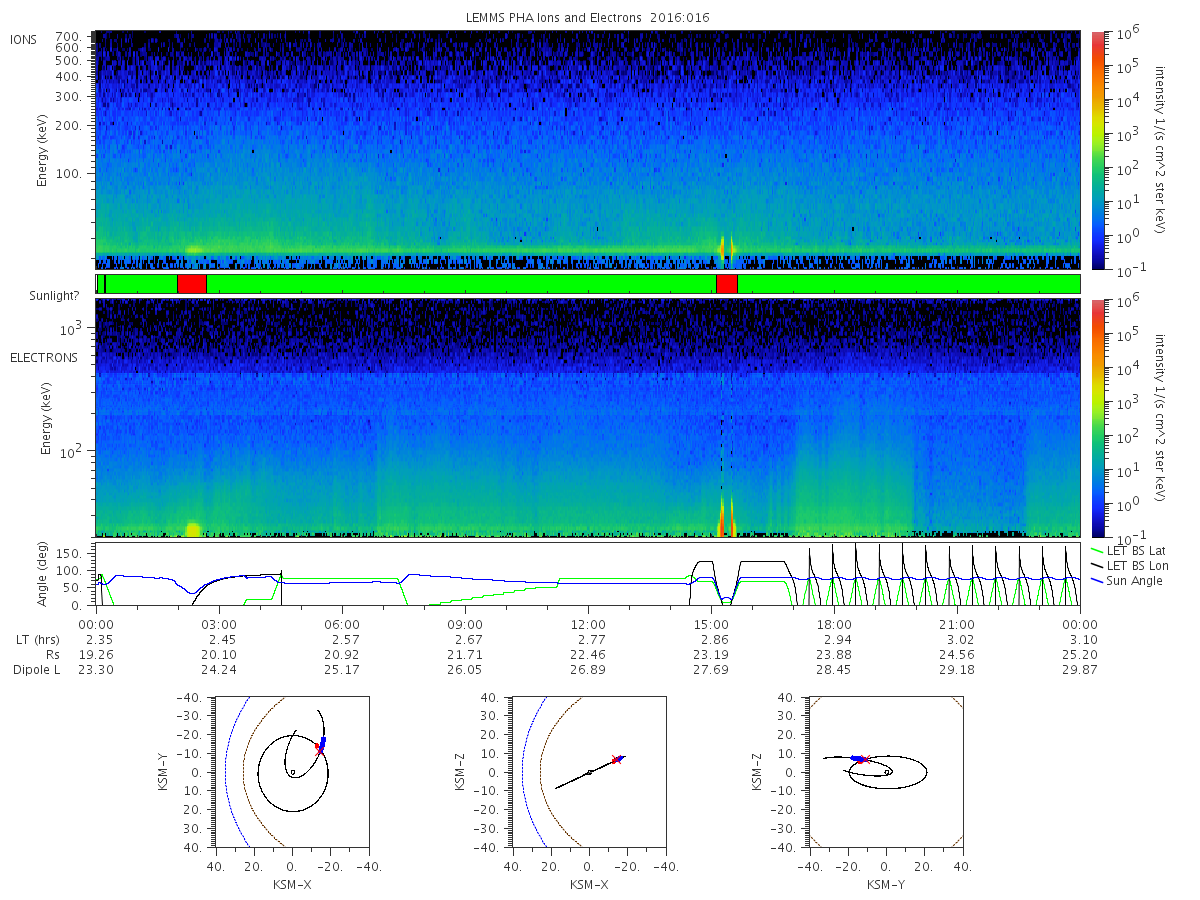This screenshot has height=900, width=1200.
Task: Click the Dipole L value 29.87
Action: click(1080, 670)
